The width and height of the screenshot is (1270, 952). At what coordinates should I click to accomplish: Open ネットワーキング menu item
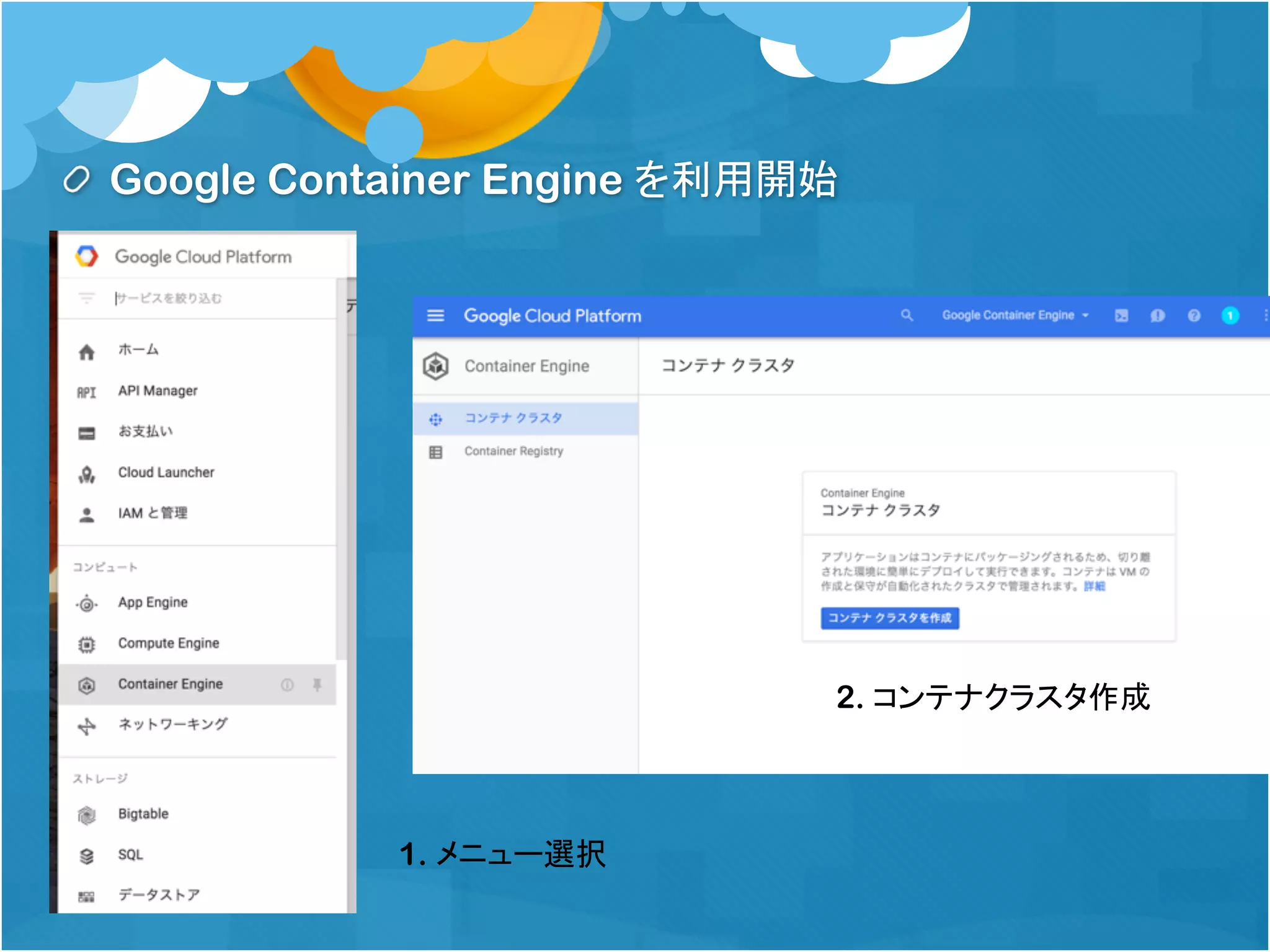(173, 724)
